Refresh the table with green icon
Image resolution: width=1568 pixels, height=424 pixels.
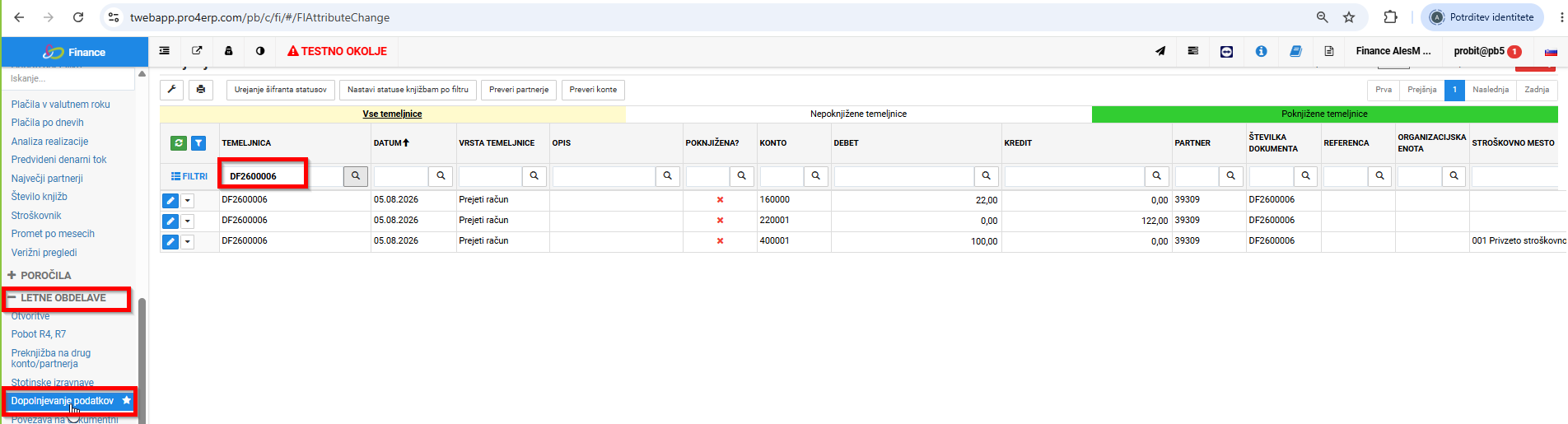coord(179,143)
